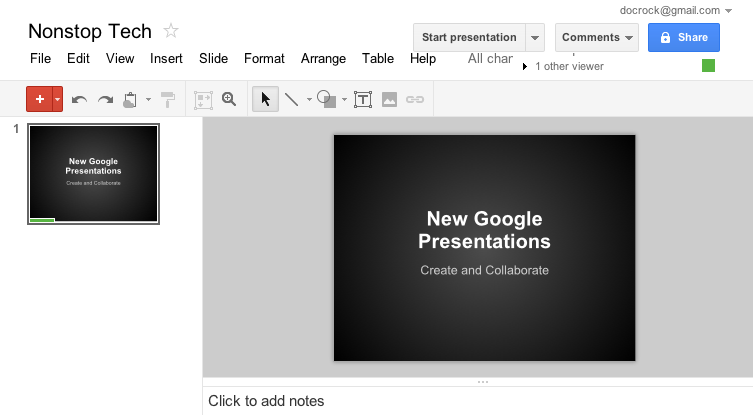The width and height of the screenshot is (753, 415).
Task: Select the zoom magnifier tool
Action: click(x=229, y=99)
